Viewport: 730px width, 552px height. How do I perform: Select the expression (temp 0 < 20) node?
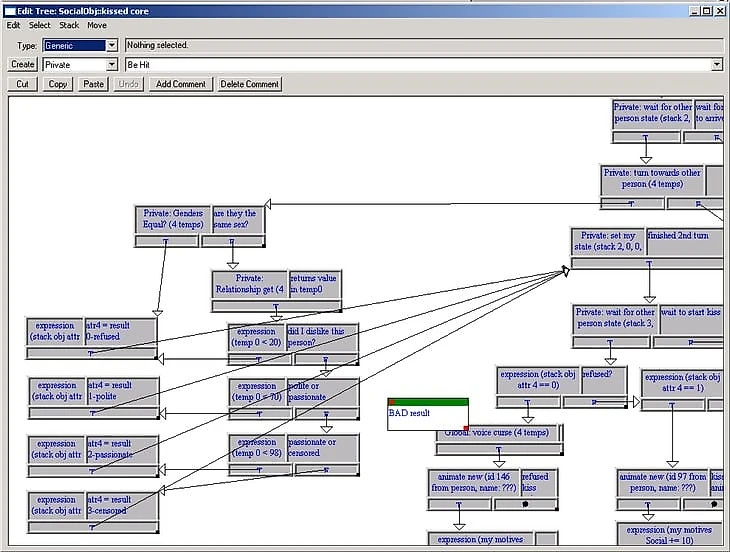pyautogui.click(x=257, y=336)
